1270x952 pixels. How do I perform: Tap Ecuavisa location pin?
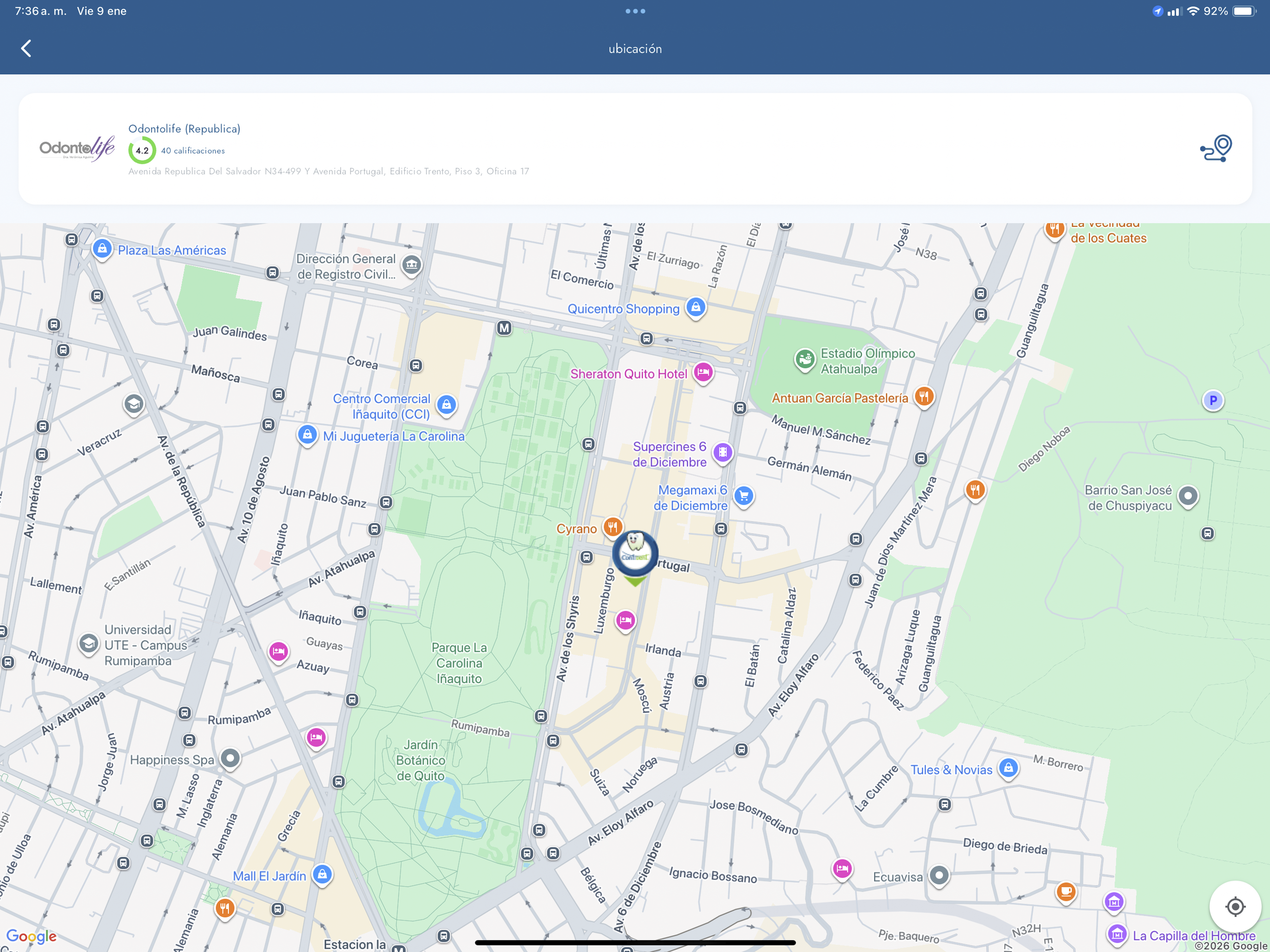[x=939, y=876]
